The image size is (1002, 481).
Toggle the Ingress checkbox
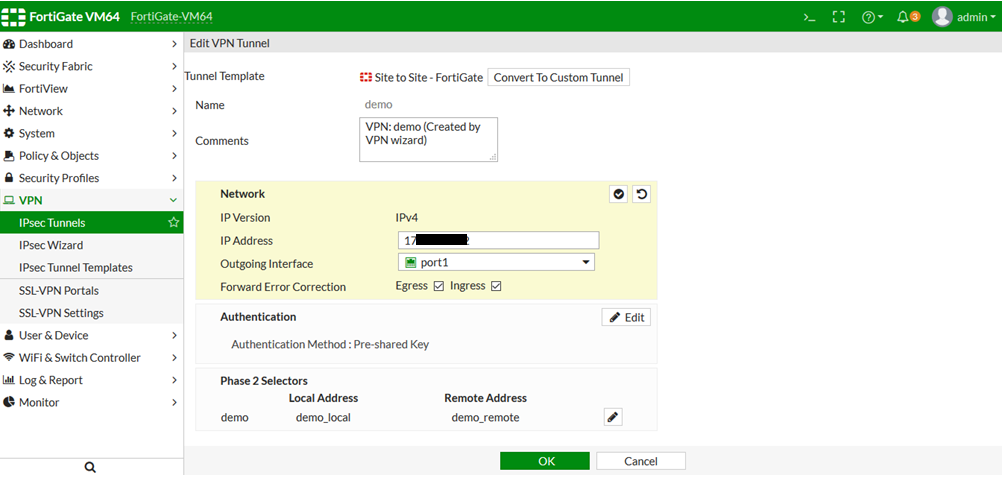[x=495, y=287]
